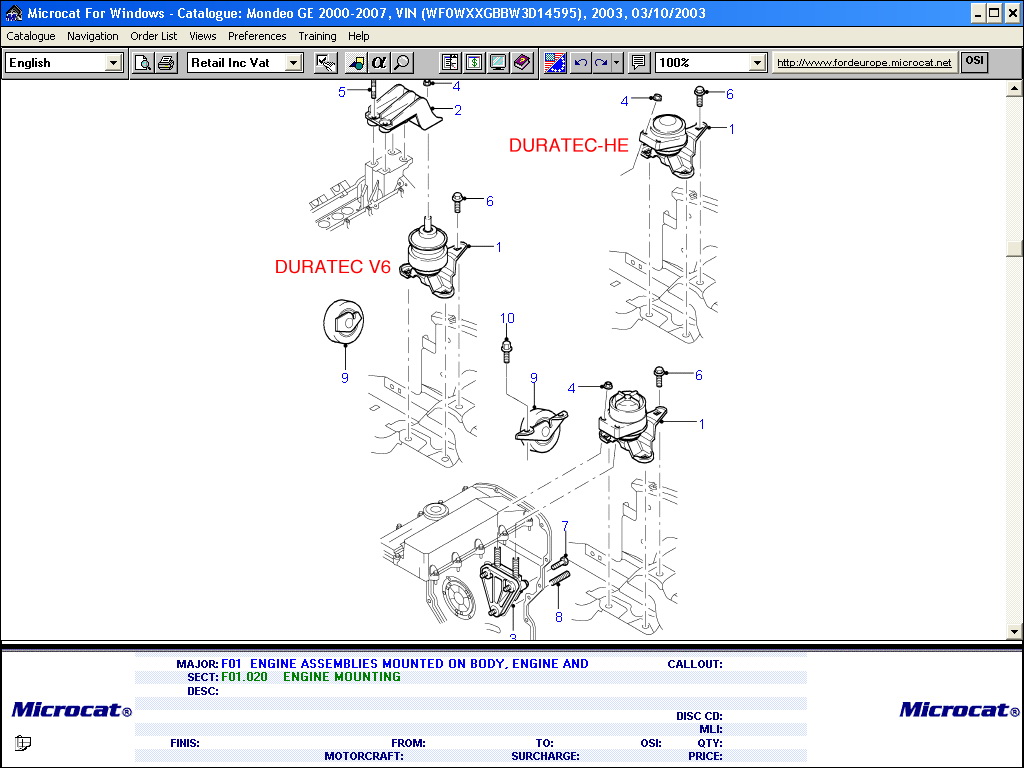Image resolution: width=1024 pixels, height=768 pixels.
Task: Click the flags language icon
Action: 555,63
